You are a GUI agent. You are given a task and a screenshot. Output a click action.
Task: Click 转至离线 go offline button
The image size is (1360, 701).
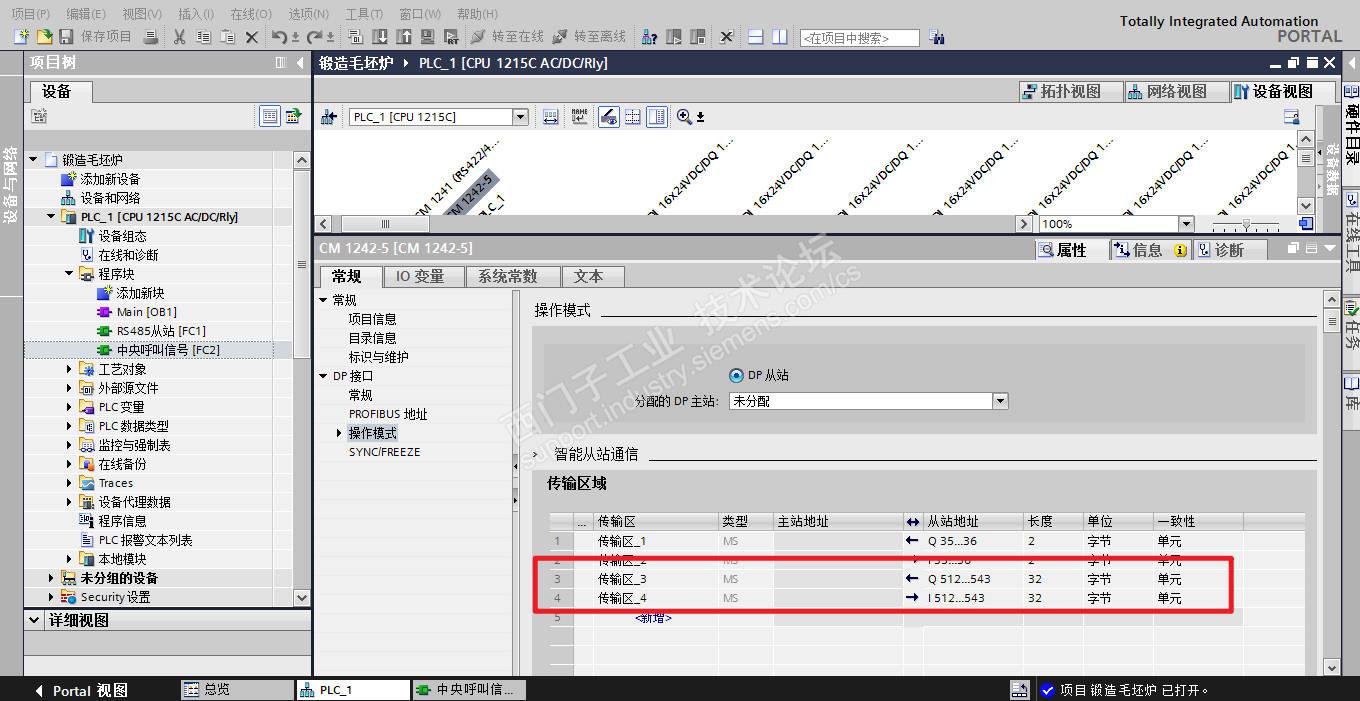pos(589,36)
